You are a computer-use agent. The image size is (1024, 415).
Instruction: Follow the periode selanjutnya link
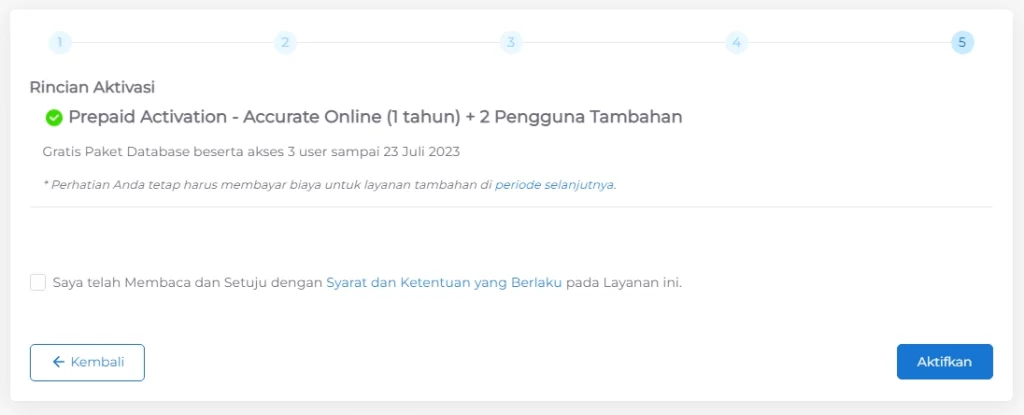pos(555,185)
